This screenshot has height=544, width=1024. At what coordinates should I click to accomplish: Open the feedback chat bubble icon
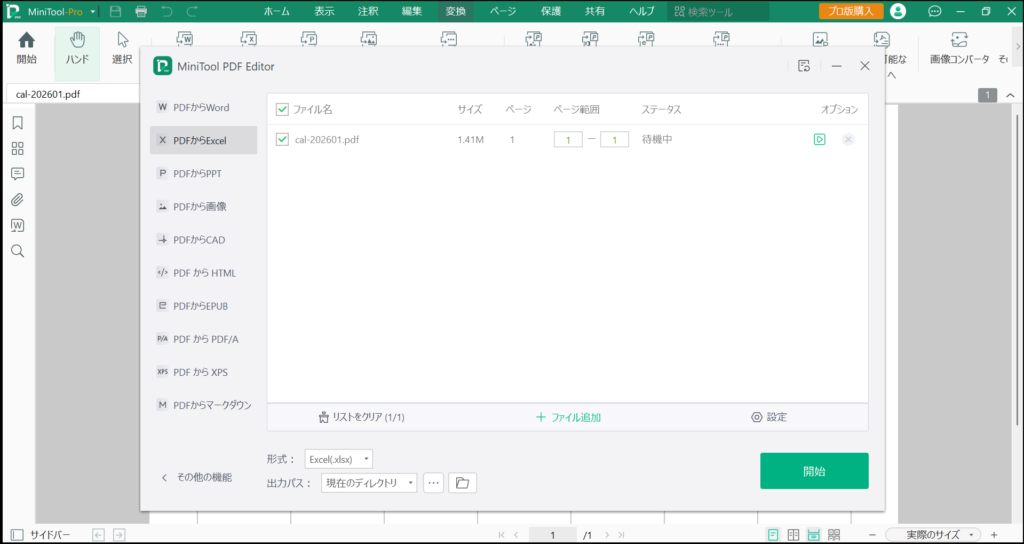click(935, 11)
